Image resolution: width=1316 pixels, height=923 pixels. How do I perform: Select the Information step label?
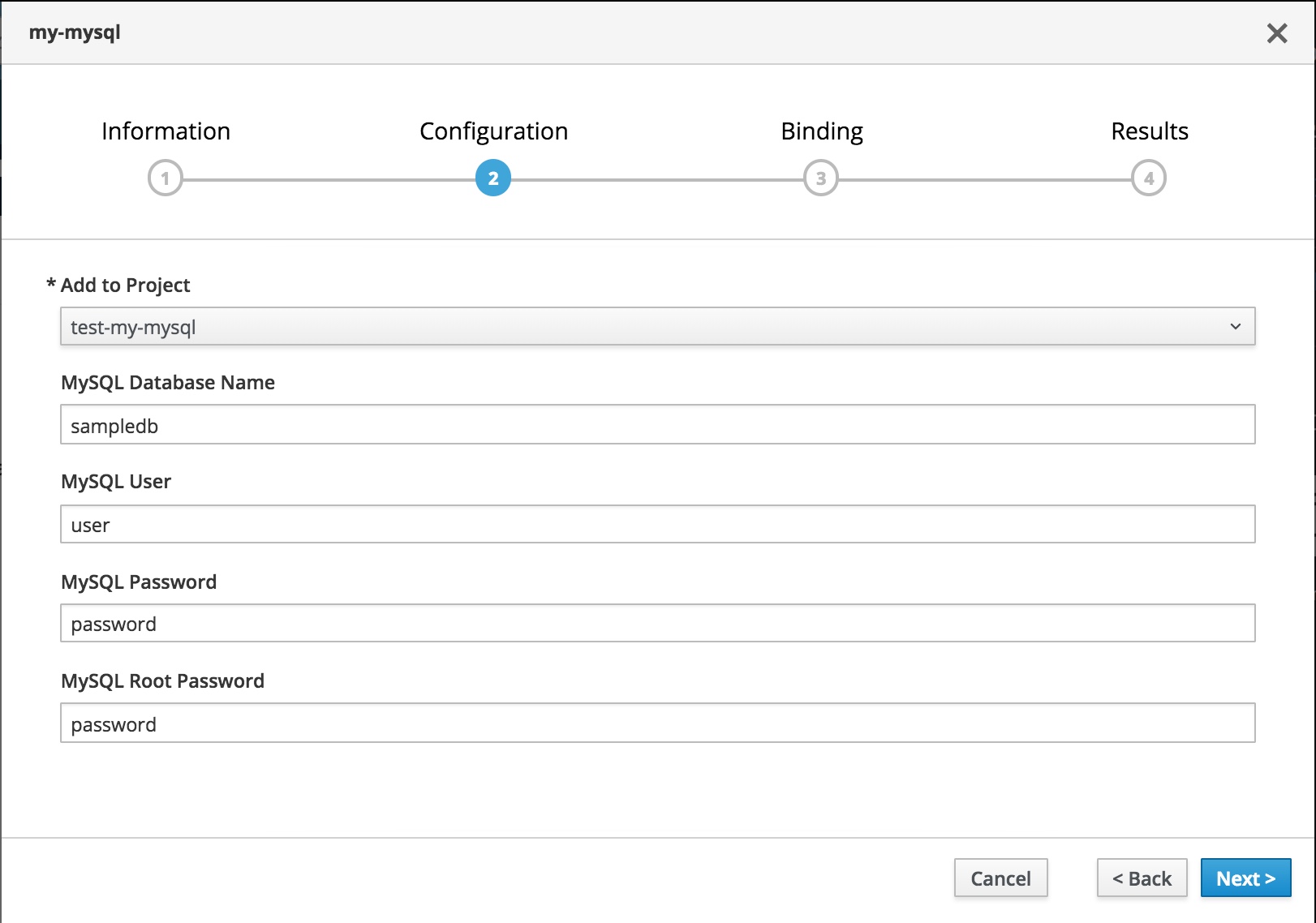(x=166, y=131)
